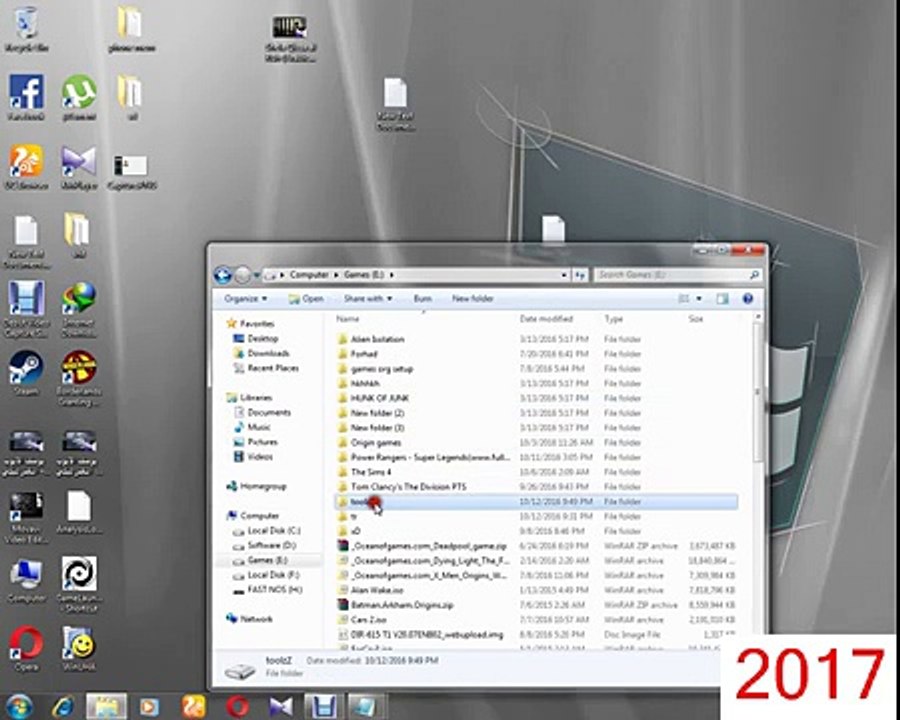900x720 pixels.
Task: Open the recent locations dropdown beside Forward
Action: 257,276
